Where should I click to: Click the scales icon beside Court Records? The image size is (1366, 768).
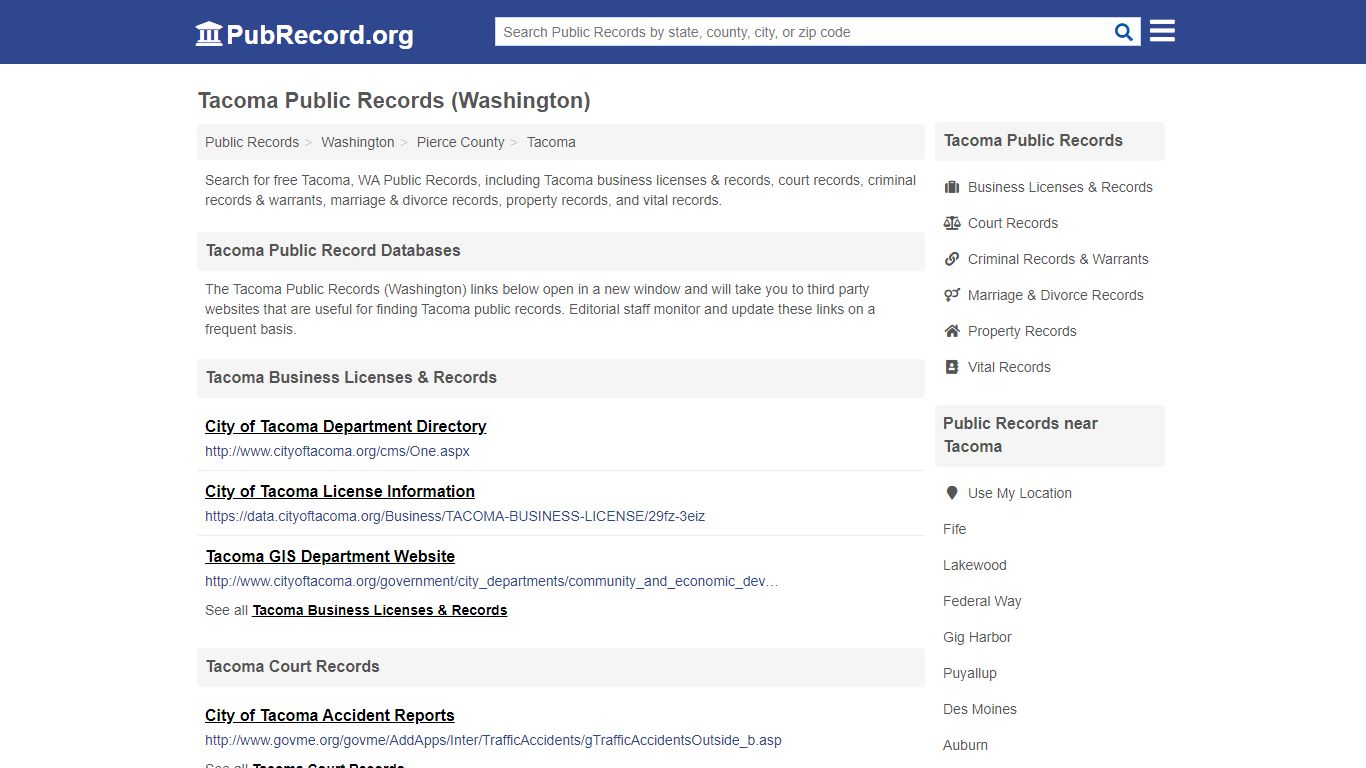pyautogui.click(x=952, y=223)
